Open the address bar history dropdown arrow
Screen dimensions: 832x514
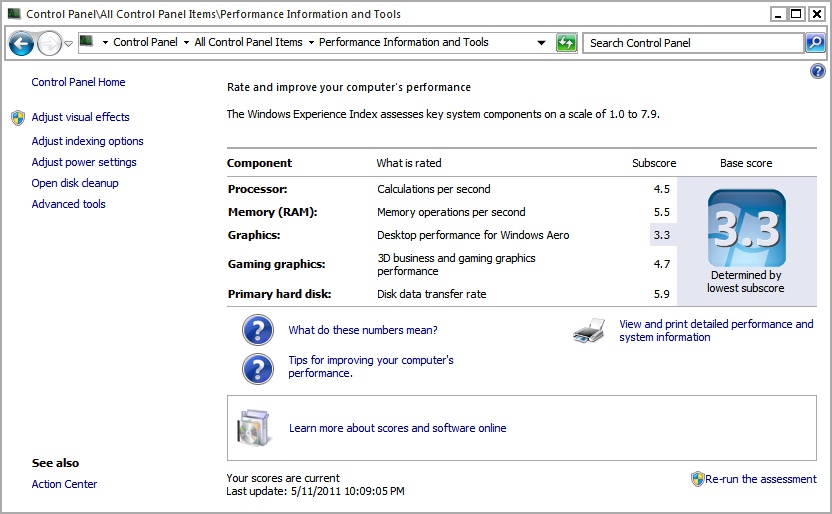[541, 43]
